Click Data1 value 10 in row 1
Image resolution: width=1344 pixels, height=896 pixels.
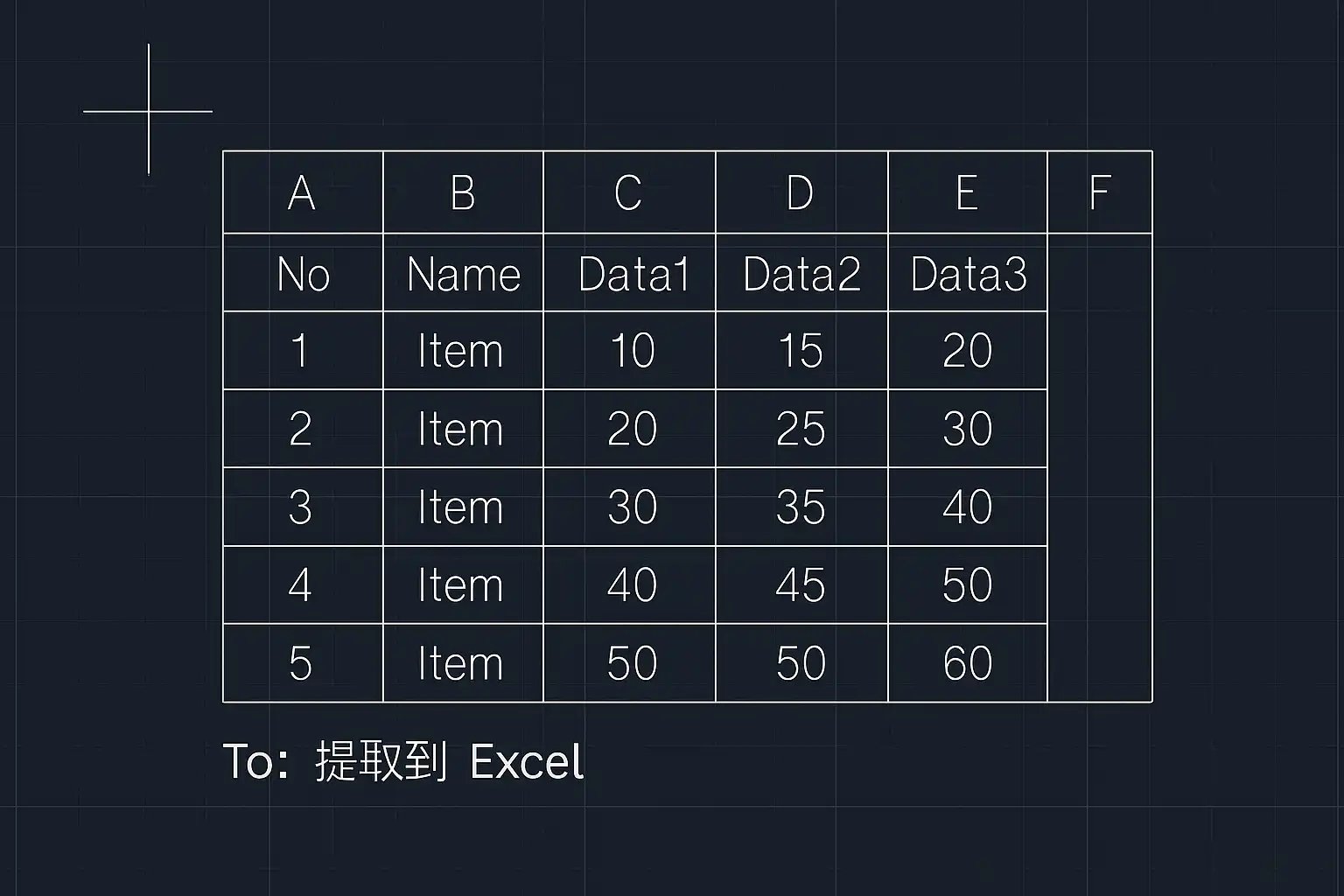pos(629,350)
